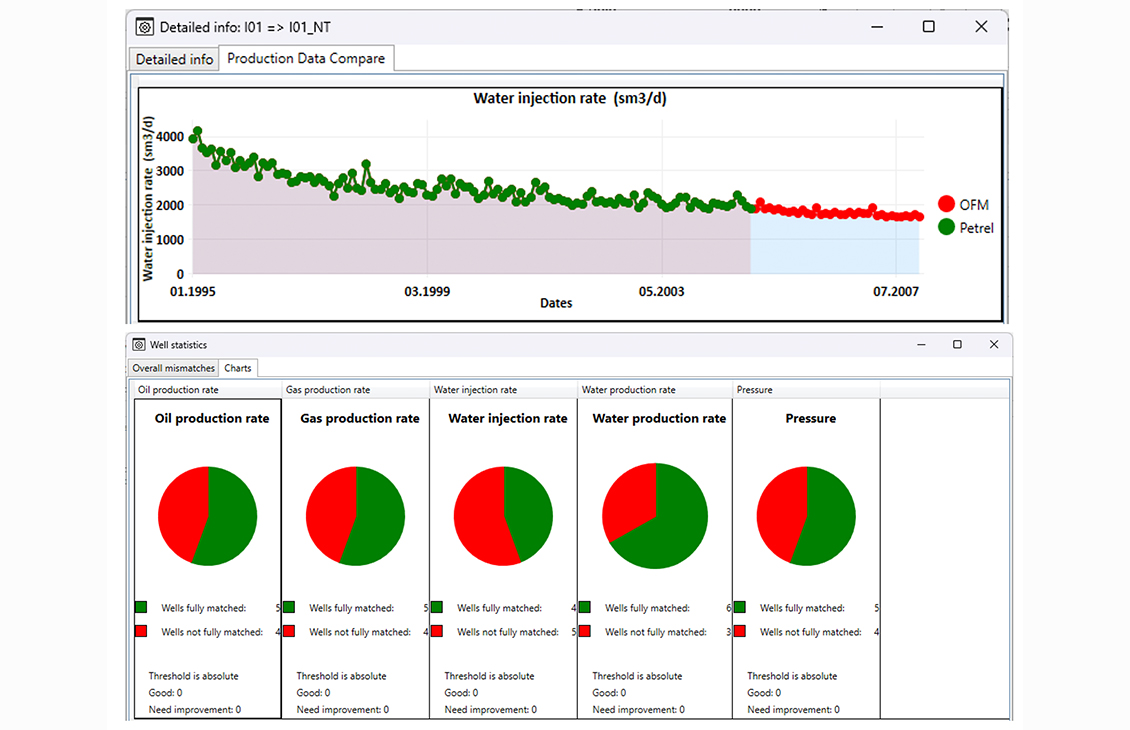The width and height of the screenshot is (1130, 730).
Task: Click the blue shaded forecast chart region
Action: [x=835, y=246]
